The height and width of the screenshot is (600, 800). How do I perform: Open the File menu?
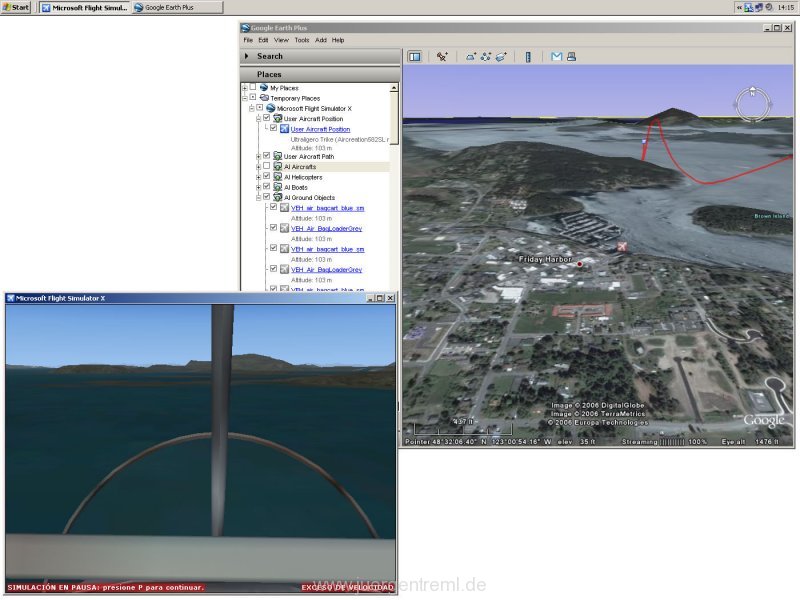pyautogui.click(x=248, y=40)
